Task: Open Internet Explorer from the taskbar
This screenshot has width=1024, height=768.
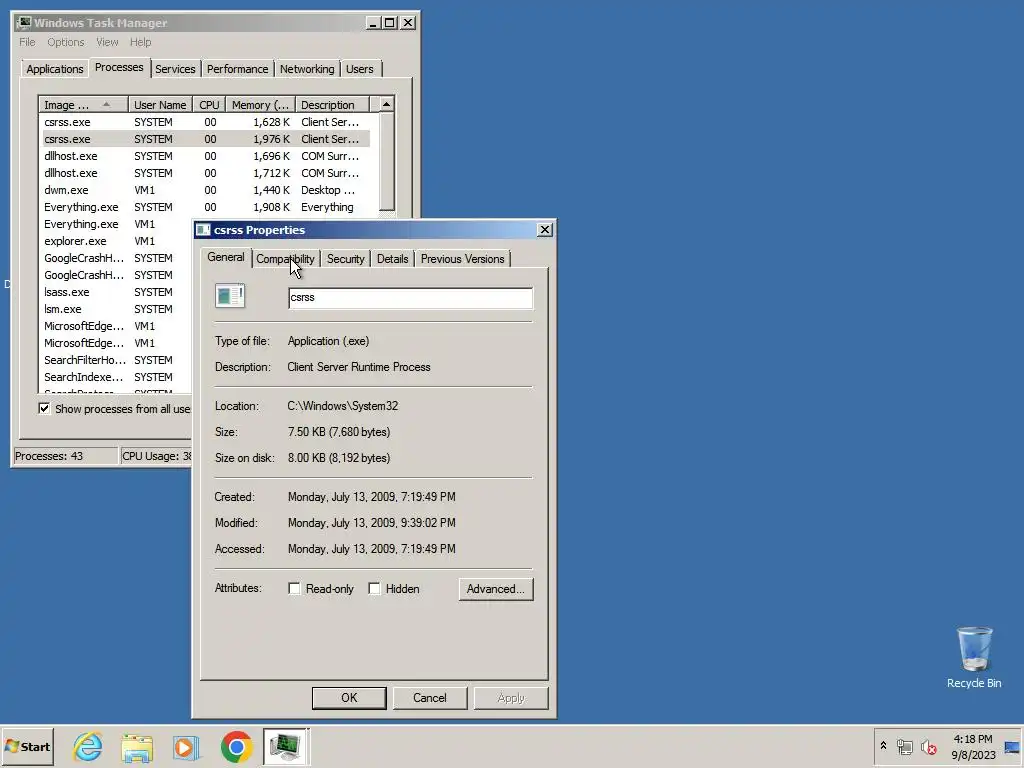Action: (88, 746)
